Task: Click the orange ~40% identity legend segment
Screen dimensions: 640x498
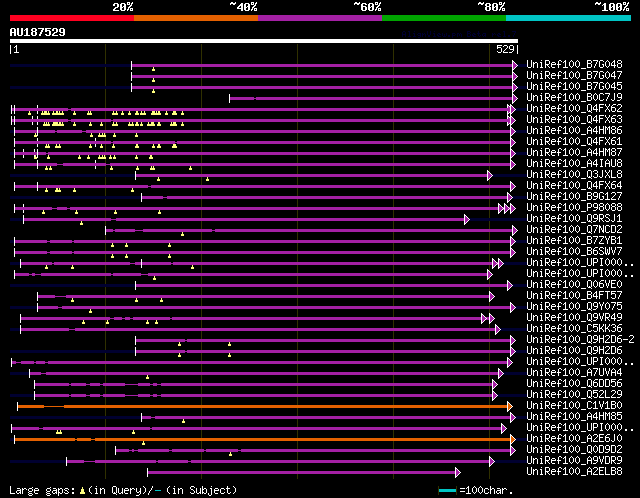Action: tap(196, 18)
